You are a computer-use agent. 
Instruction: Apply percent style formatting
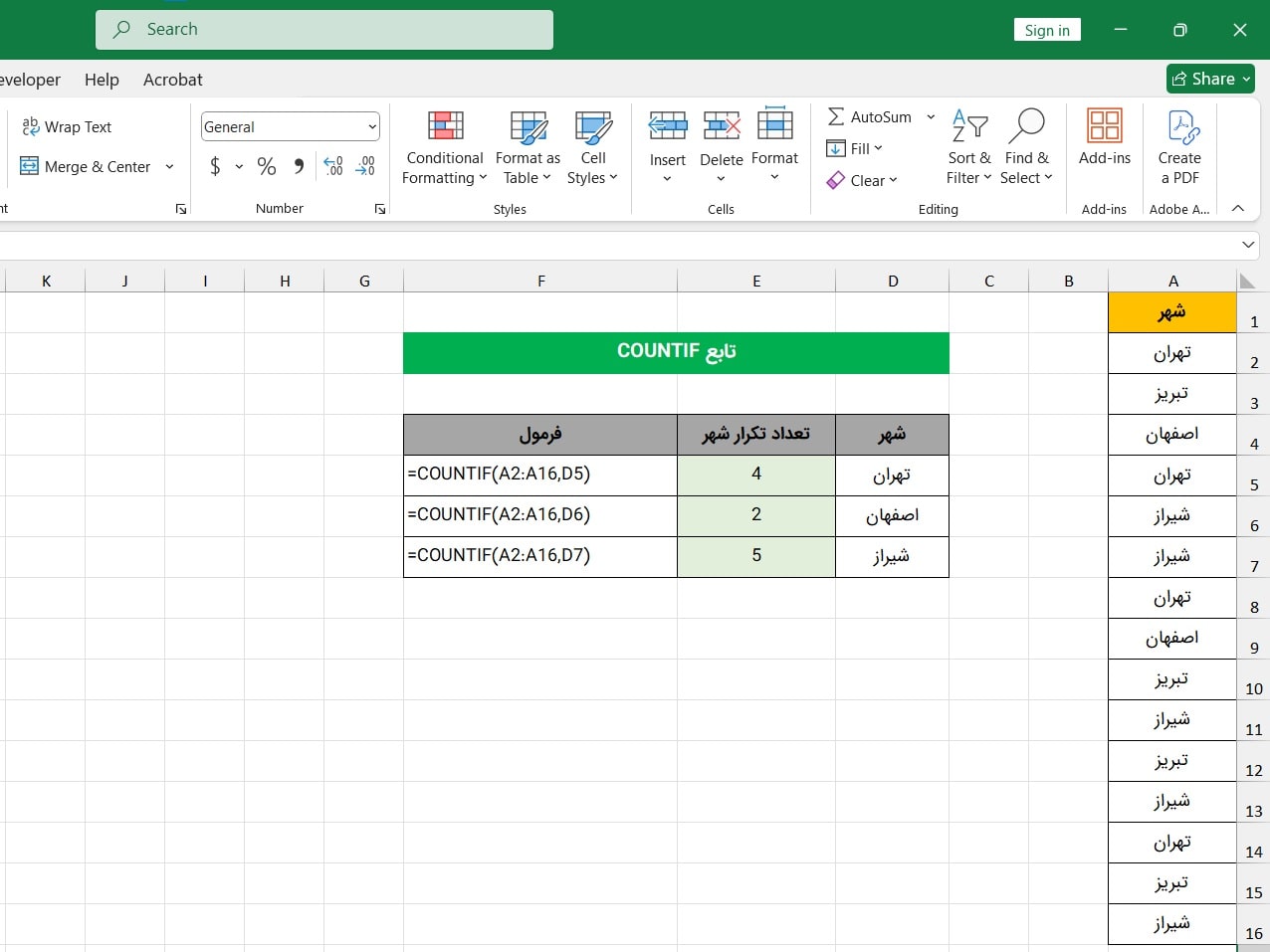267,166
